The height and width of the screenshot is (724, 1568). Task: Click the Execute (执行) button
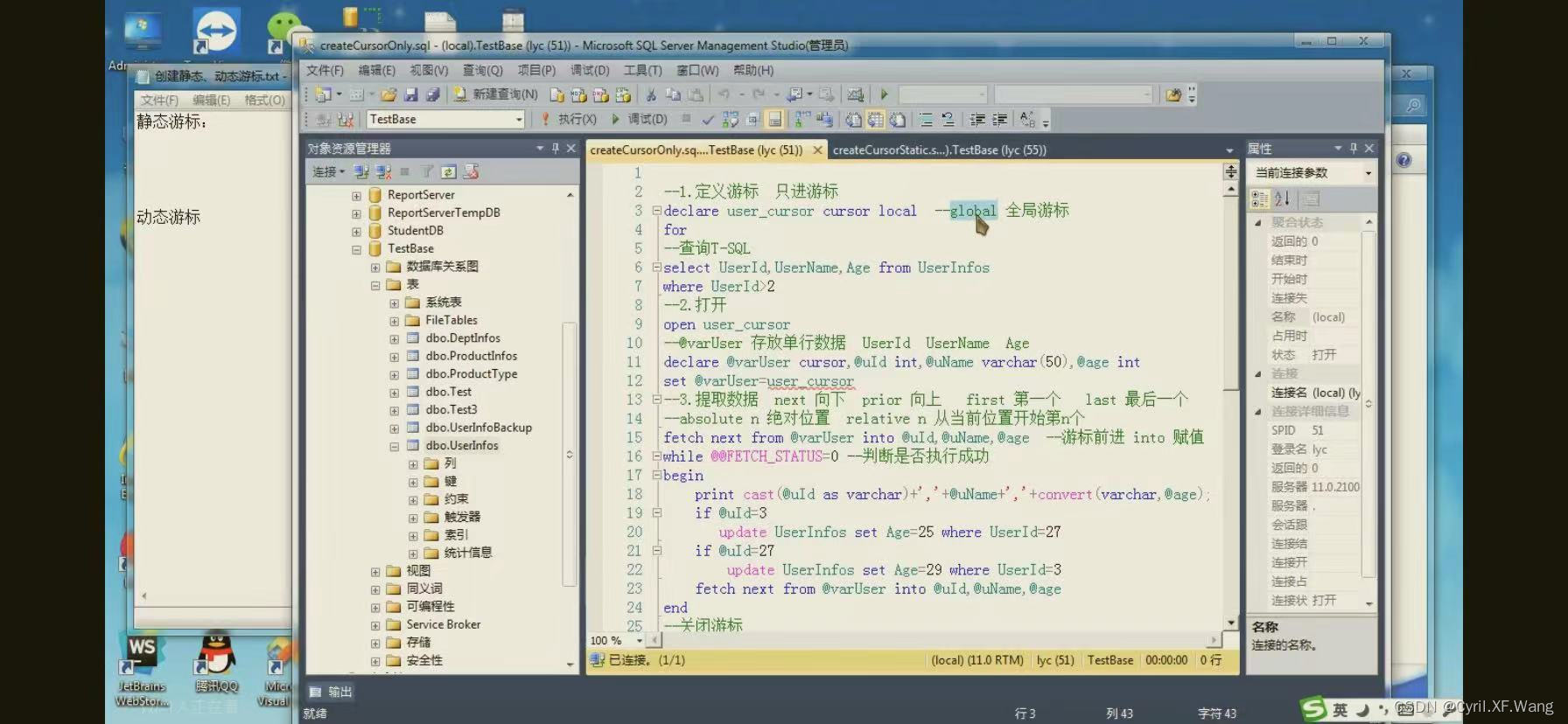tap(568, 119)
